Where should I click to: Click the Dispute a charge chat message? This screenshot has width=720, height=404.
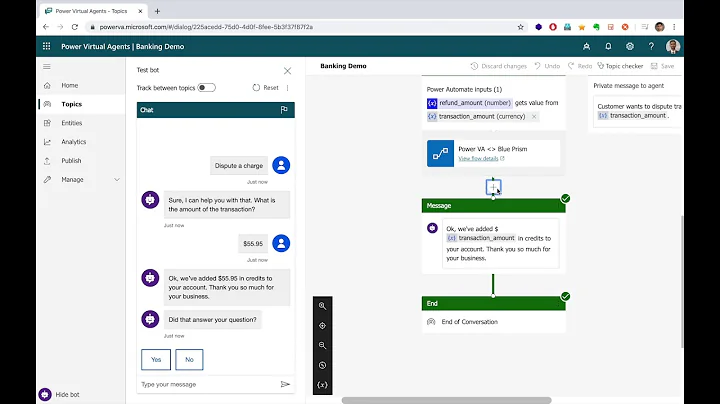[239, 166]
